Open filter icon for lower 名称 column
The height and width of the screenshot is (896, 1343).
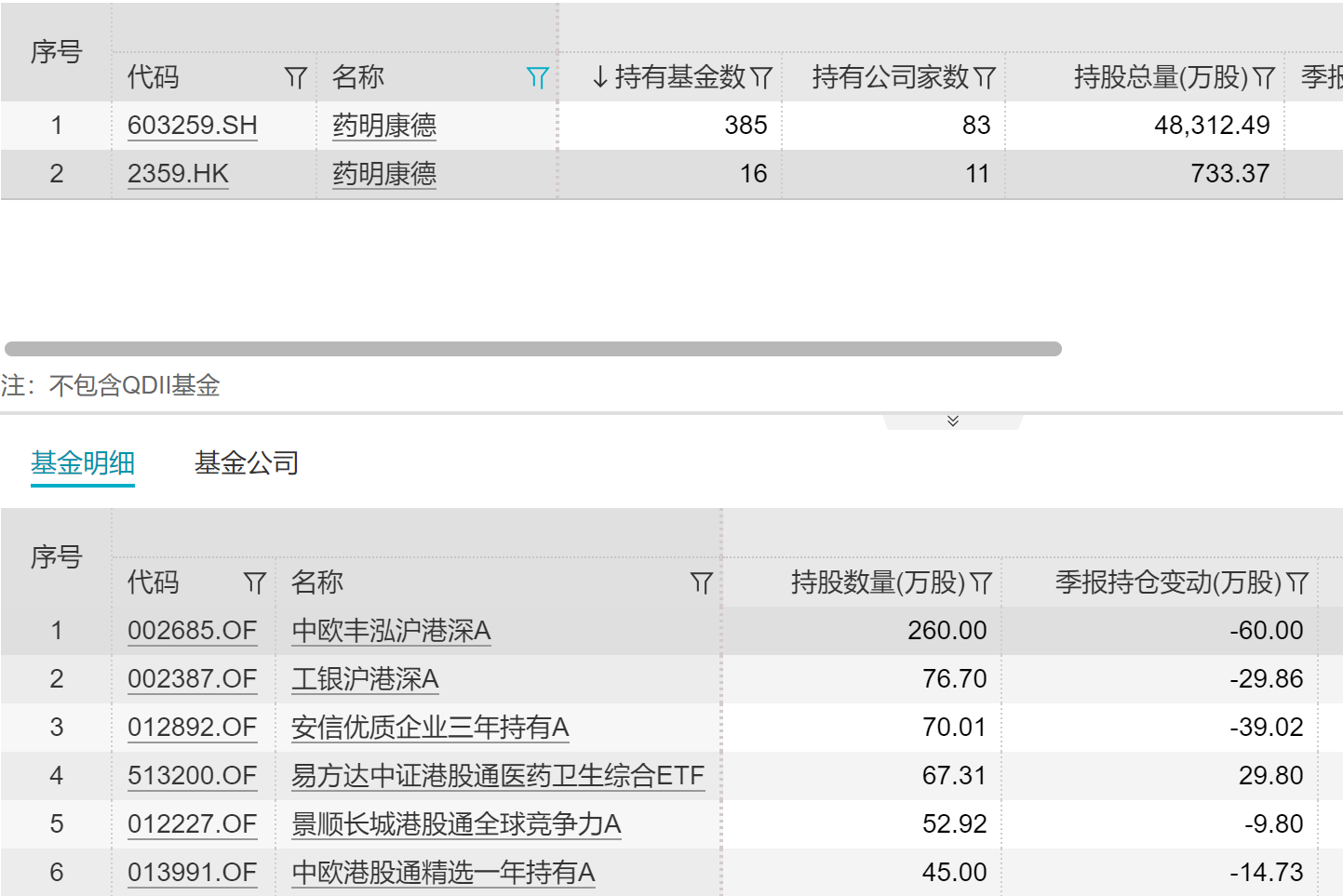[x=702, y=583]
